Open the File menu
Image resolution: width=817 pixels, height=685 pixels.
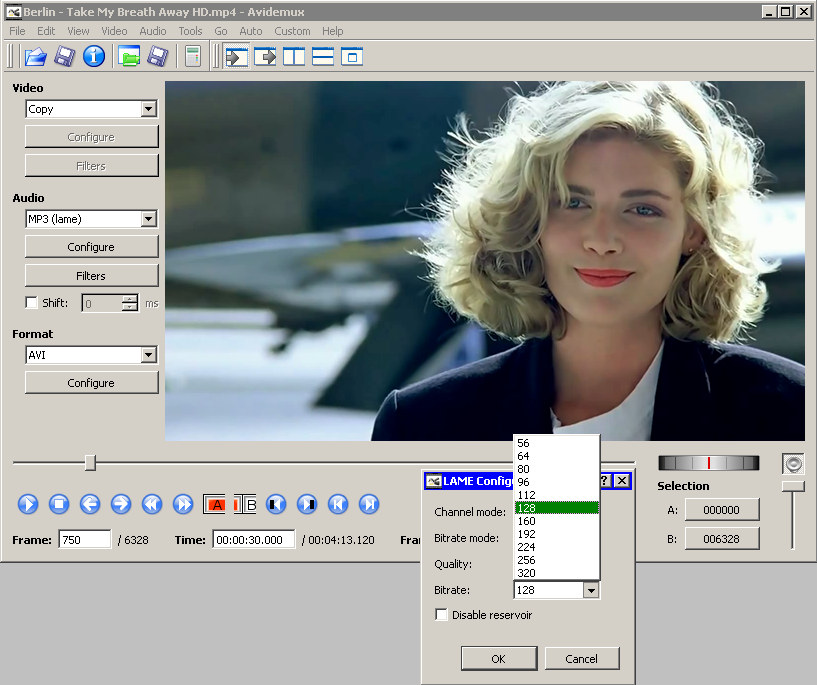tap(17, 31)
